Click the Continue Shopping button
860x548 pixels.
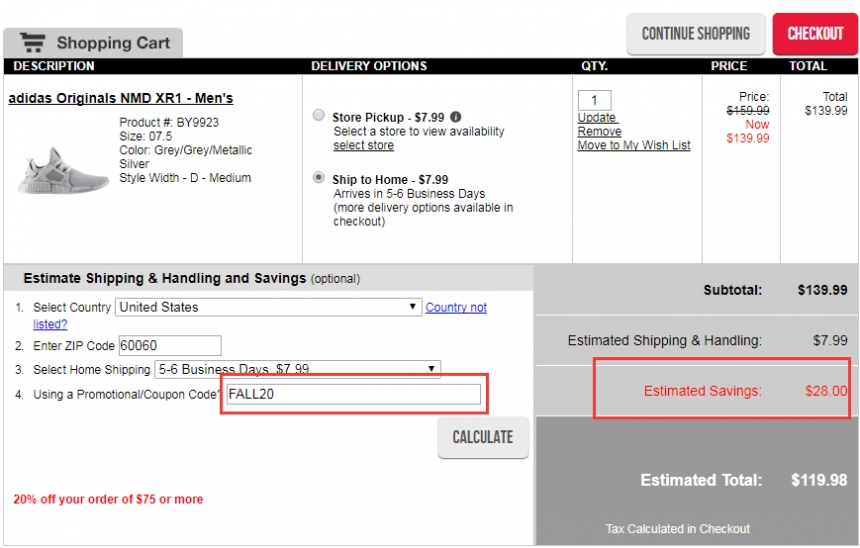click(x=696, y=34)
